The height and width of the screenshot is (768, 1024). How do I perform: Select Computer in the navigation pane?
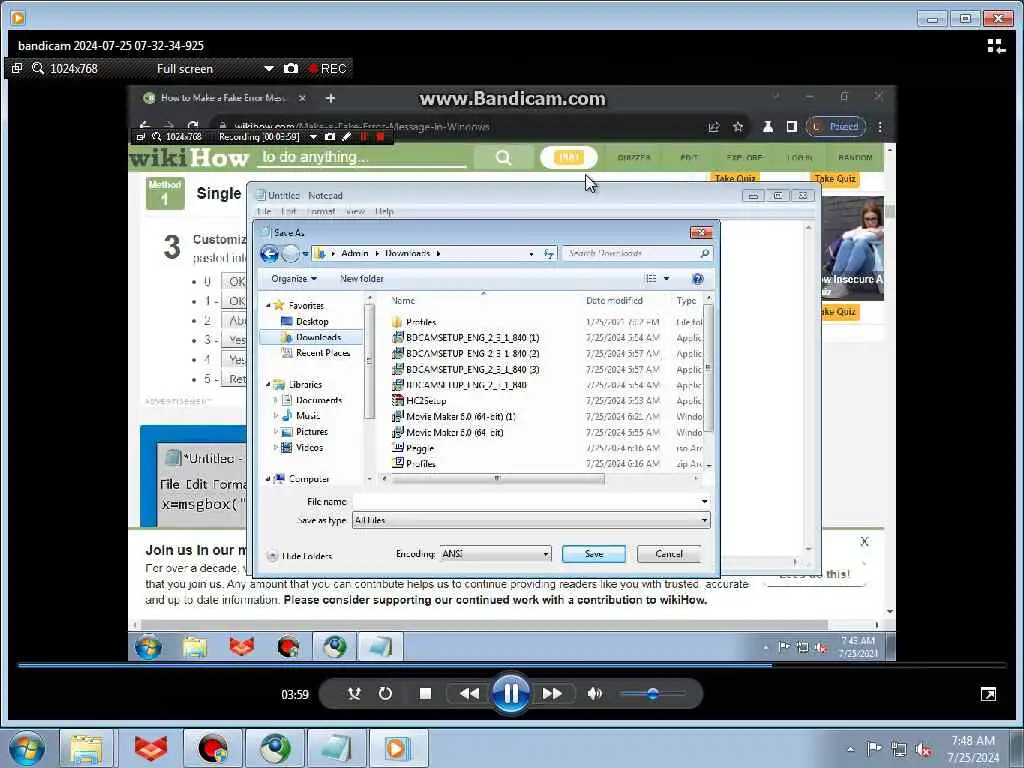pyautogui.click(x=301, y=479)
